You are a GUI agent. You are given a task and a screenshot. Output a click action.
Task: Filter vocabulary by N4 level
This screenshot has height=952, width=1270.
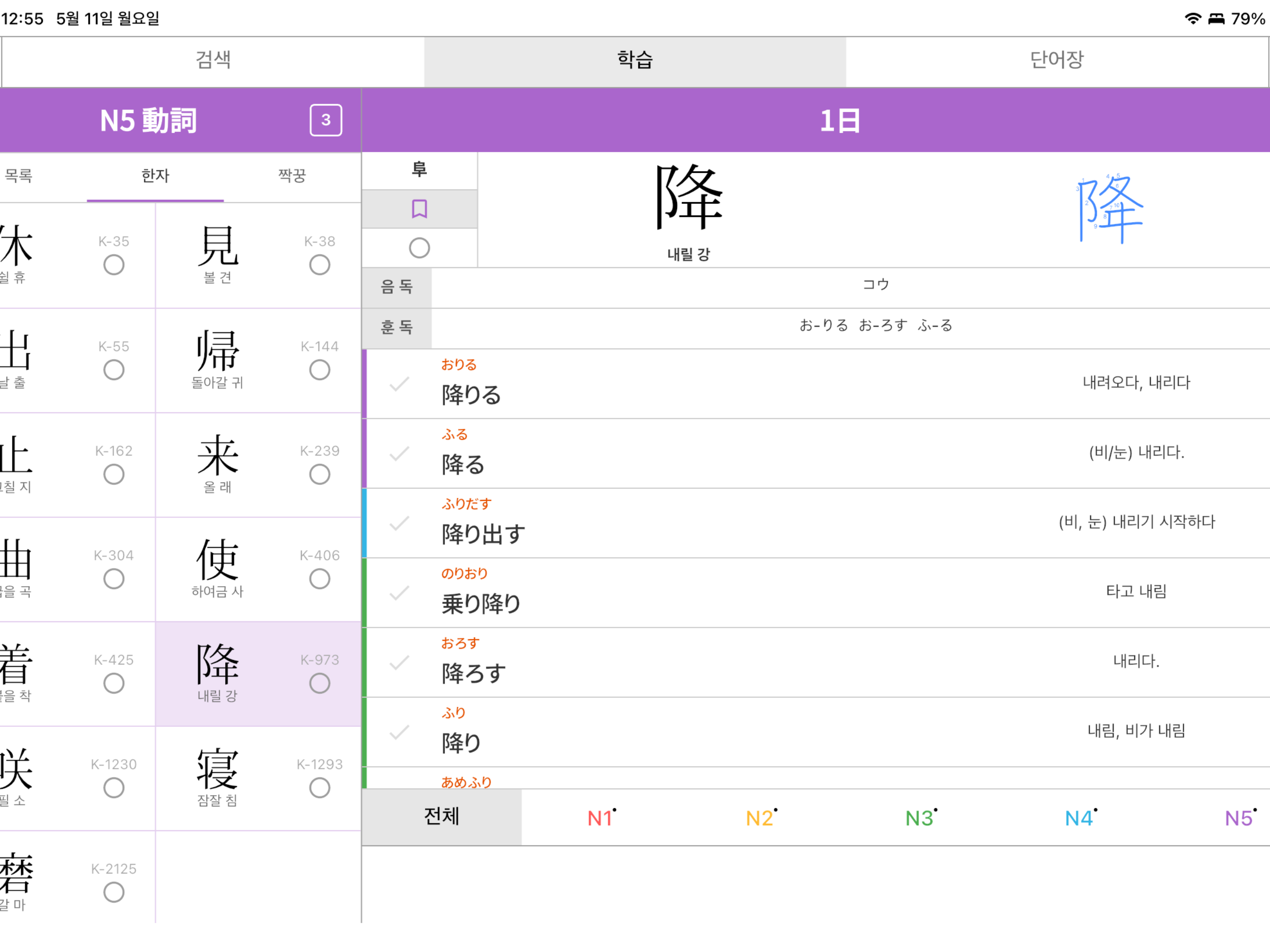[1080, 818]
